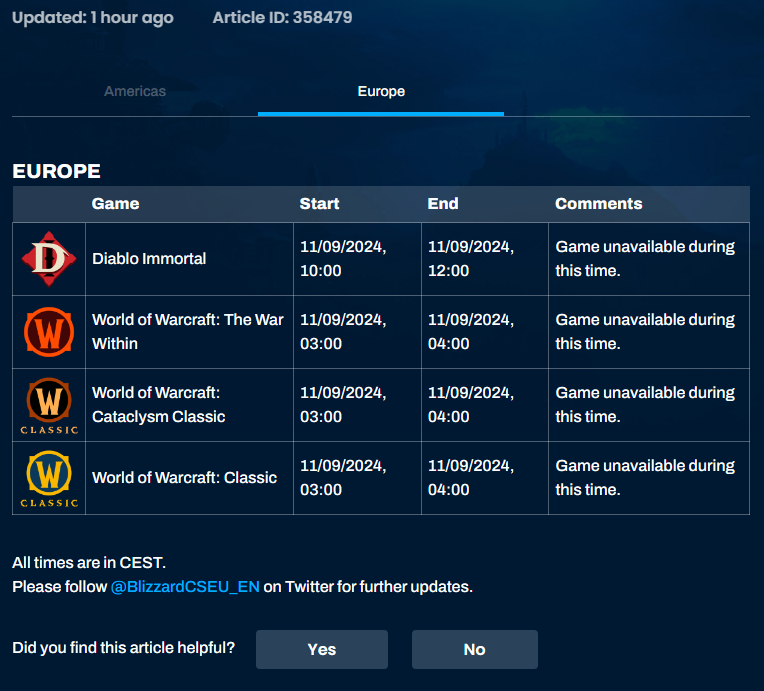Click the Article ID: 358479 text
The height and width of the screenshot is (691, 764).
pyautogui.click(x=282, y=17)
